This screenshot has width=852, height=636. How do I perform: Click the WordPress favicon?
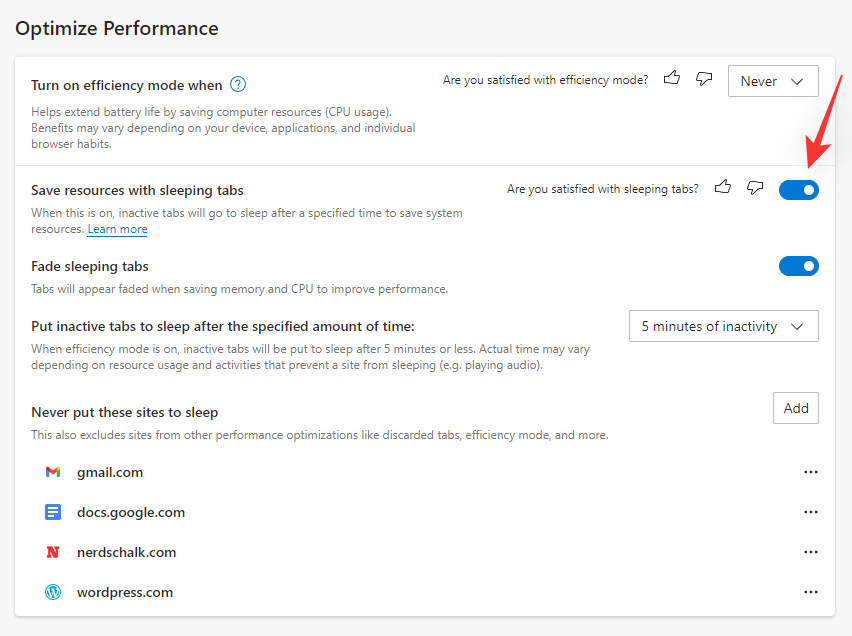(x=53, y=591)
